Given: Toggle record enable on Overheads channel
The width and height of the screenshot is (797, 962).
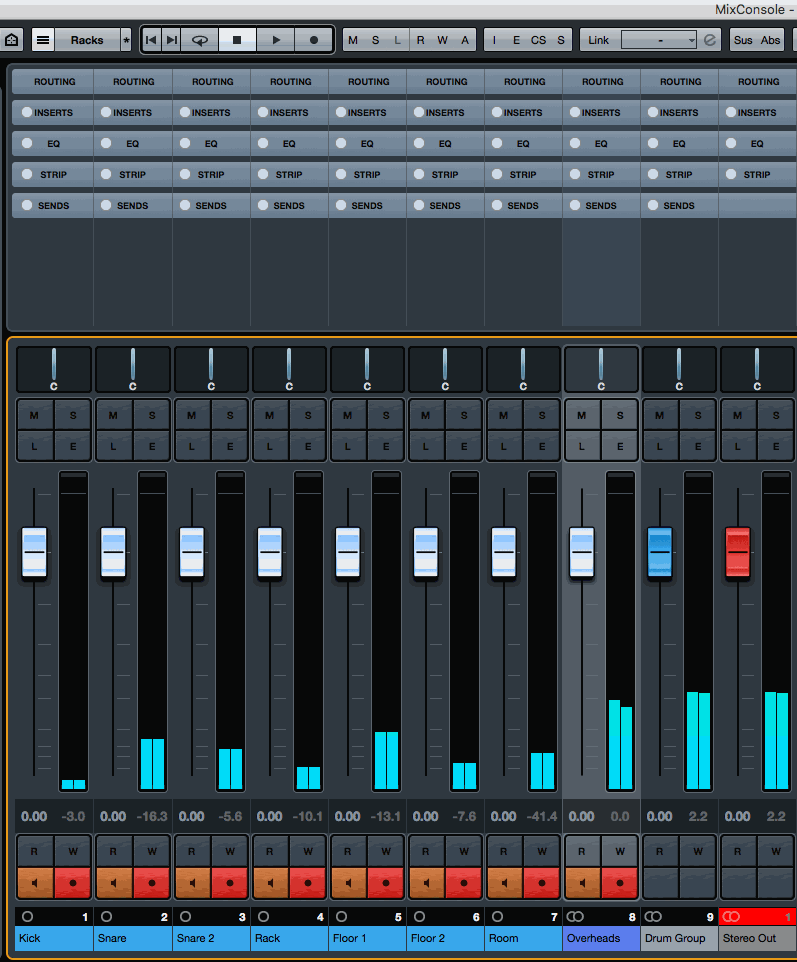Looking at the screenshot, I should tap(620, 883).
